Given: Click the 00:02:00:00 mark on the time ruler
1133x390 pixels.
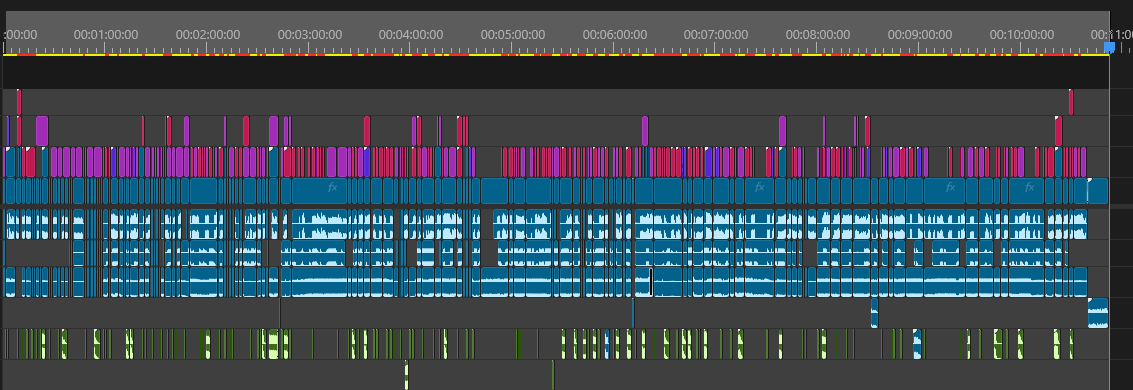Looking at the screenshot, I should click(207, 34).
